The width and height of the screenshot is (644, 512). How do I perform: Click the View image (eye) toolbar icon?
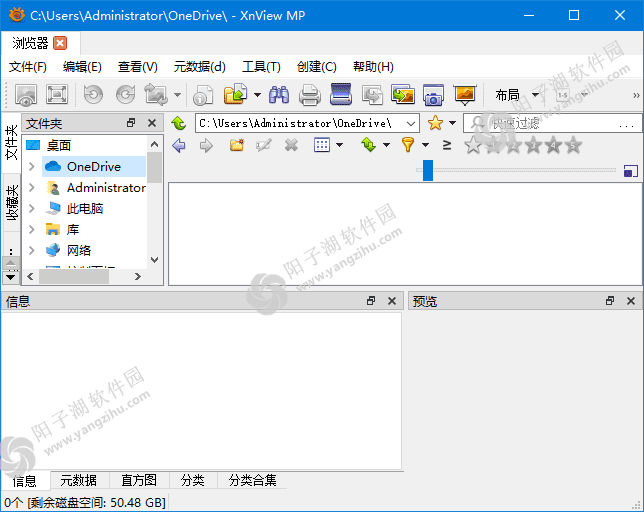click(25, 95)
